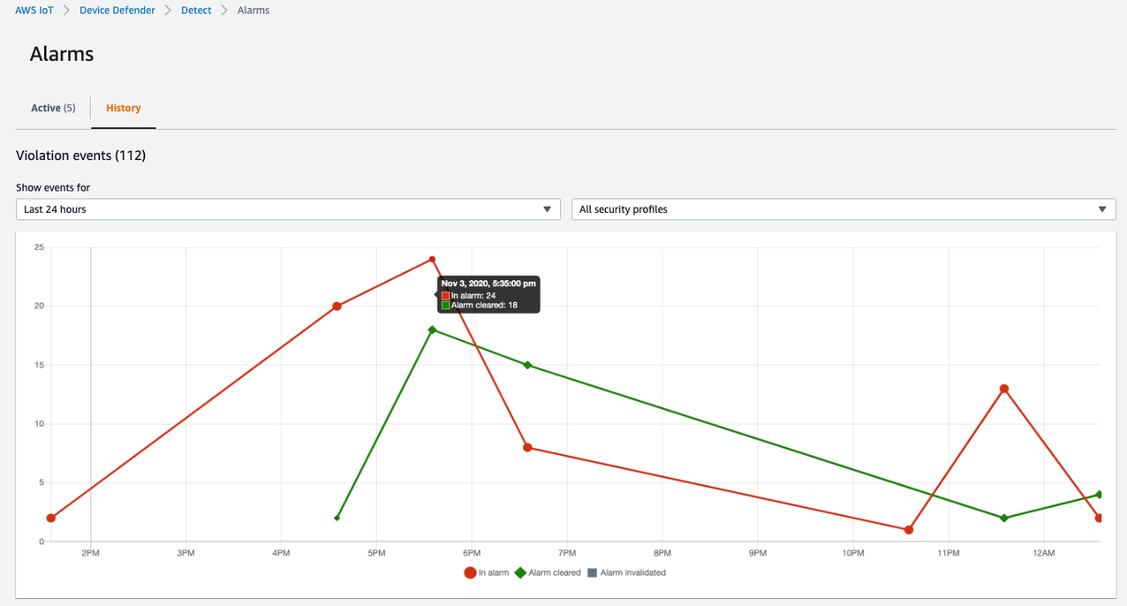Open the All security profiles dropdown
1127x606 pixels.
[844, 209]
